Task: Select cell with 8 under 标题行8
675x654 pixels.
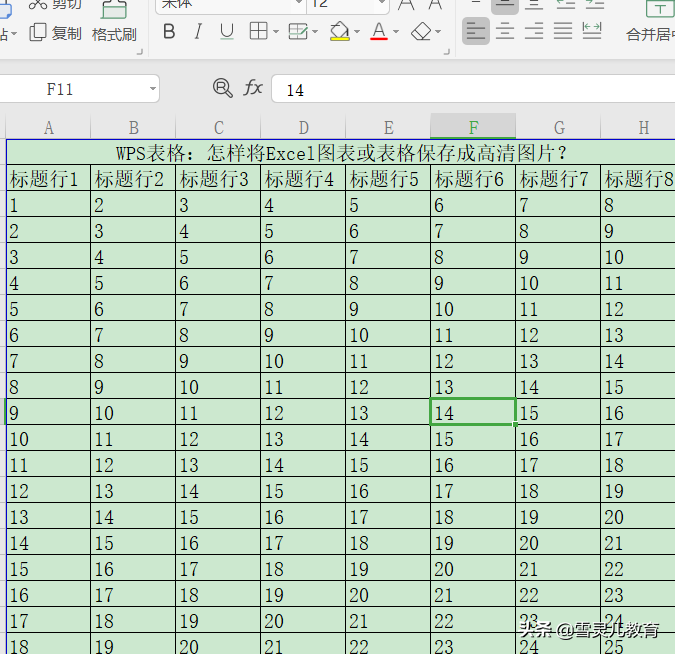Action: [638, 204]
